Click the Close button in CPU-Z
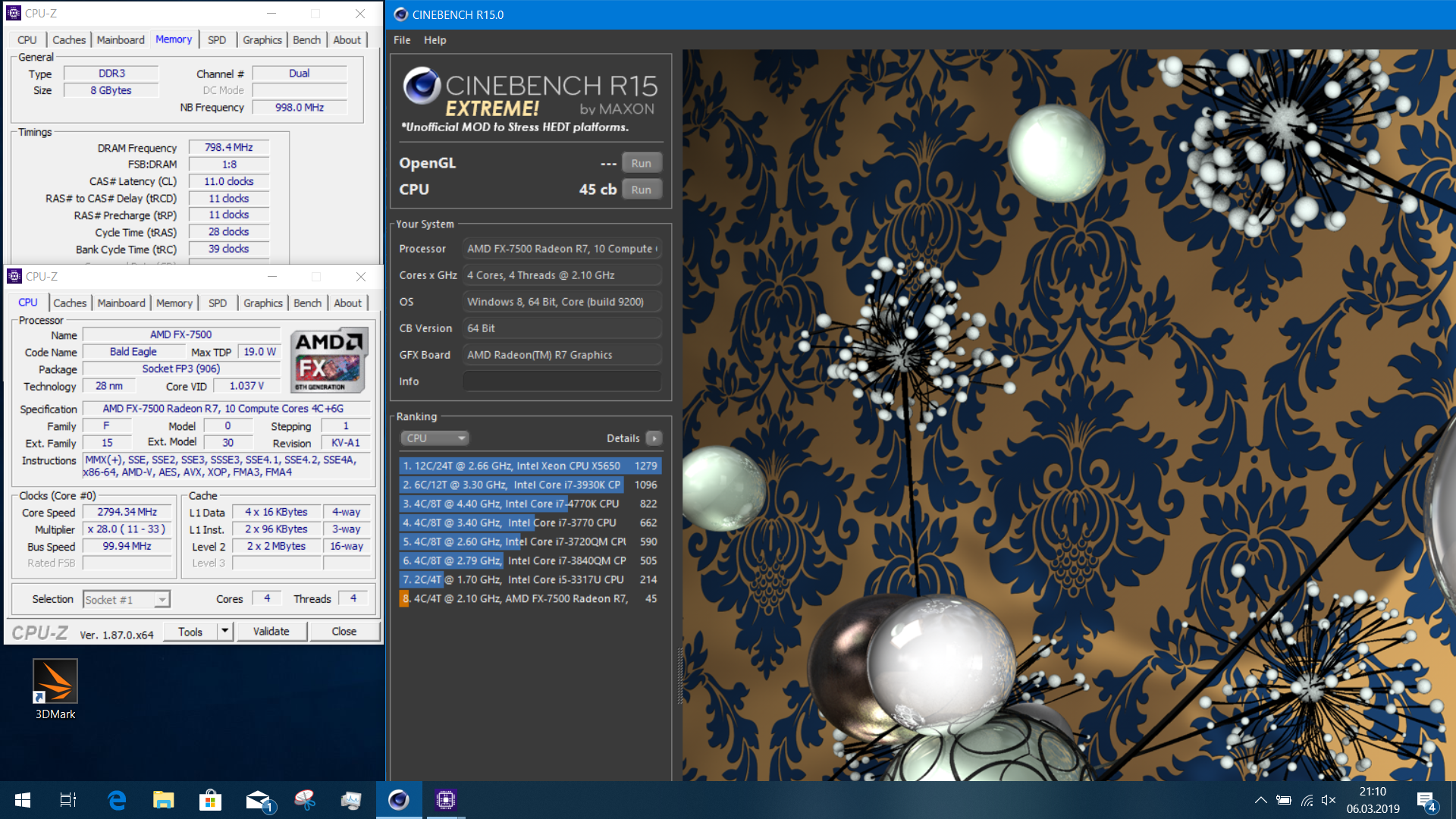1456x819 pixels. click(x=344, y=632)
